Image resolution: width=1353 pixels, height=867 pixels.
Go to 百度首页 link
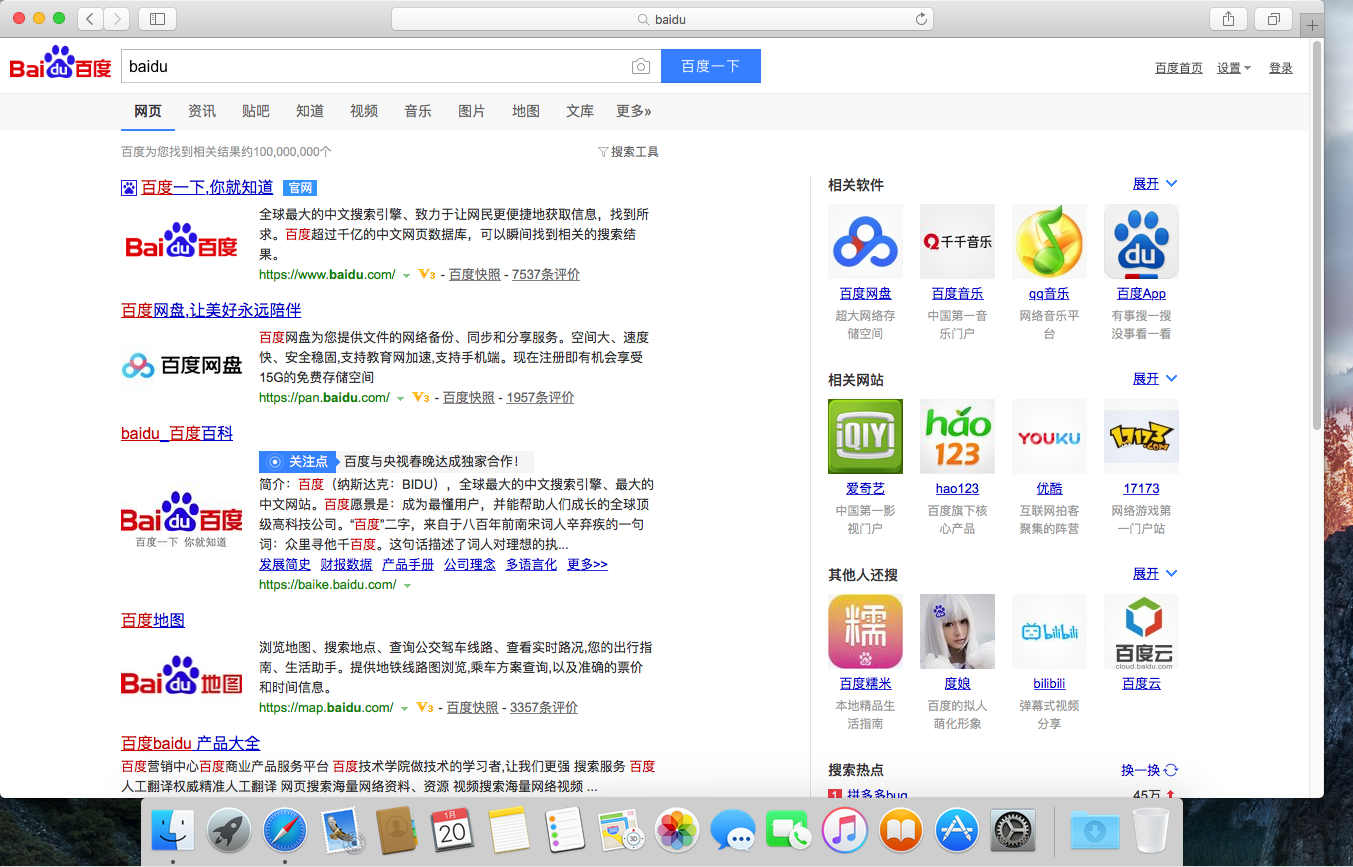point(1179,68)
